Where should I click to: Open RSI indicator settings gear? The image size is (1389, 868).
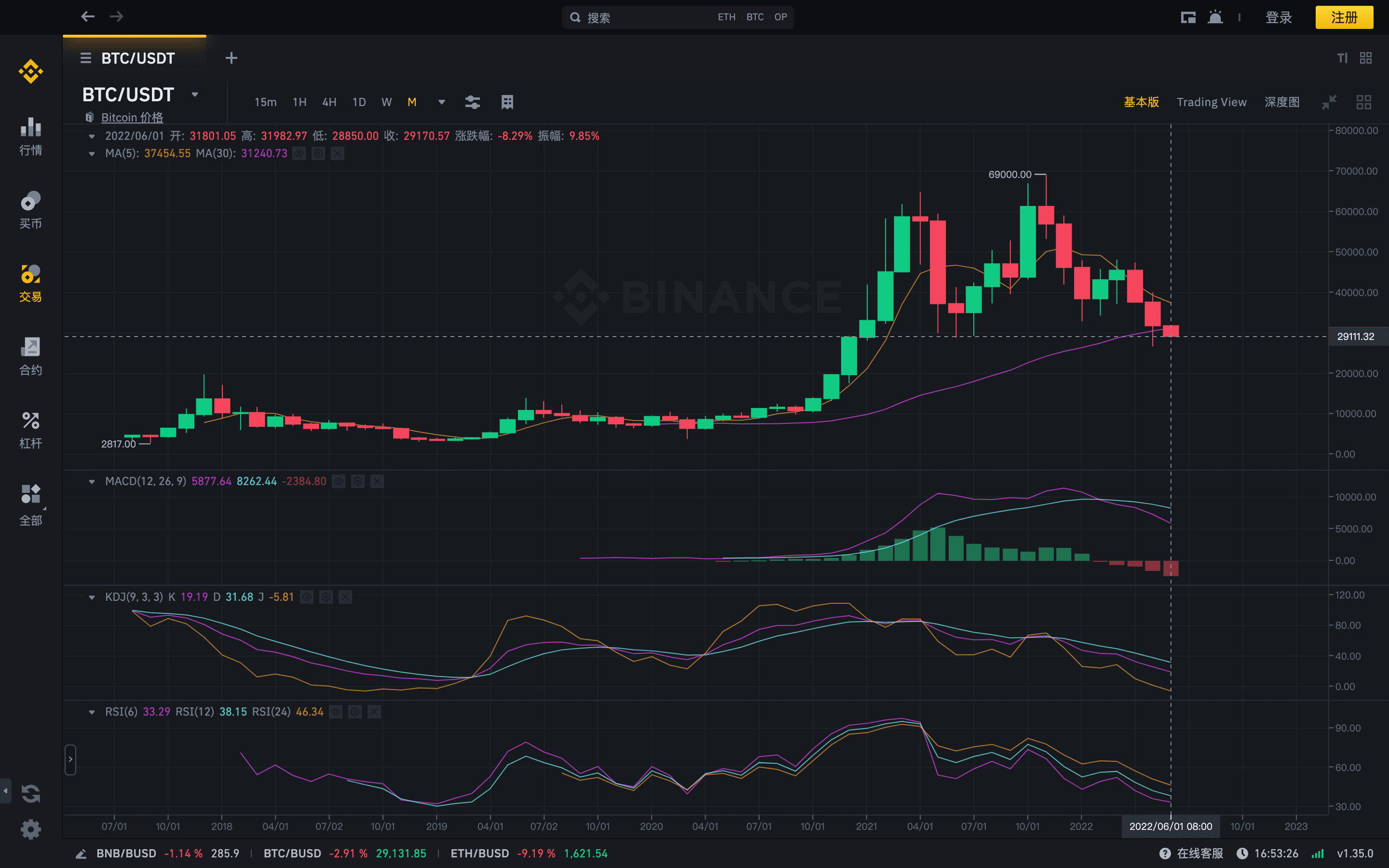click(x=354, y=712)
